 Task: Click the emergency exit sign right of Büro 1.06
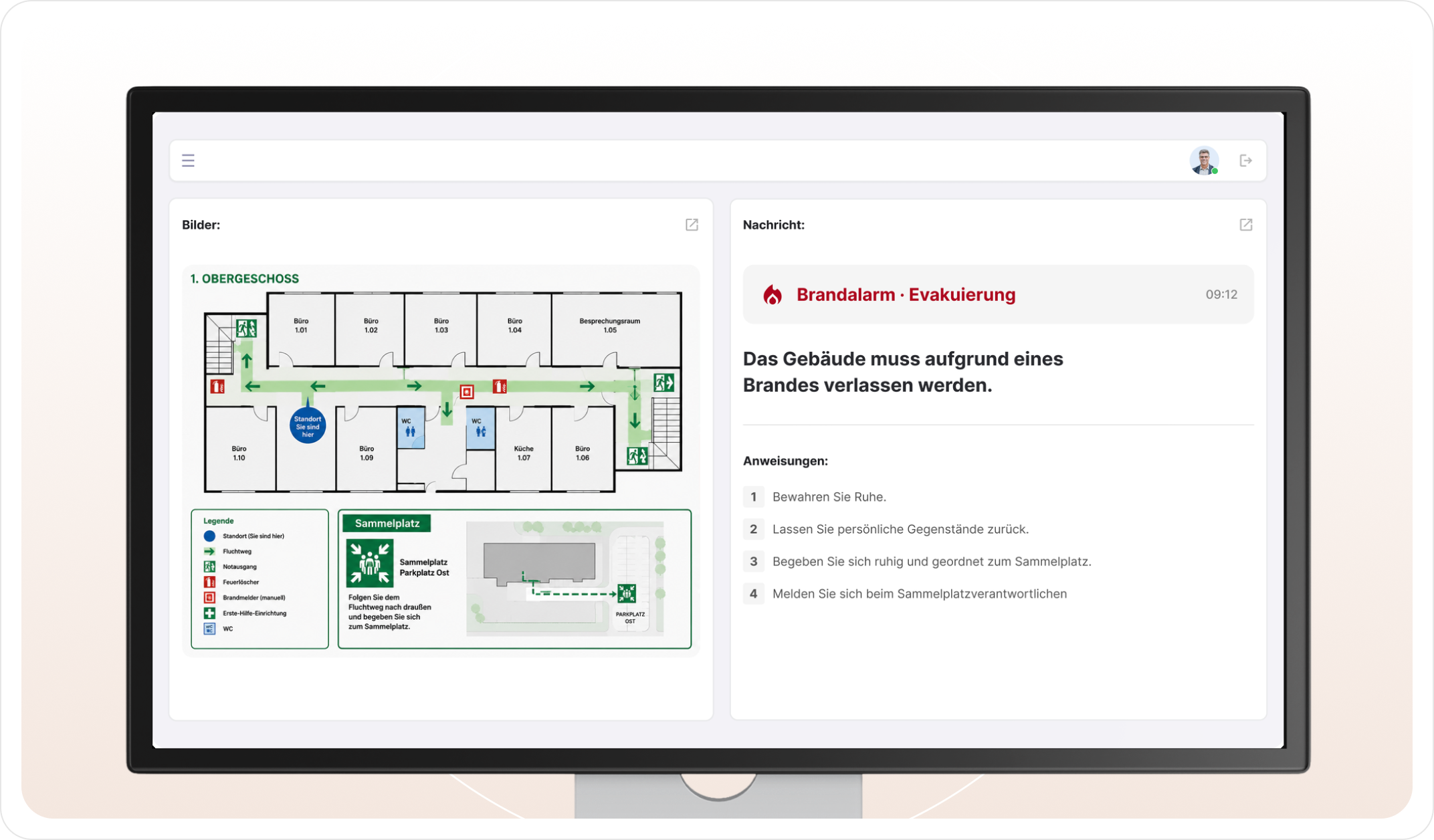637,456
